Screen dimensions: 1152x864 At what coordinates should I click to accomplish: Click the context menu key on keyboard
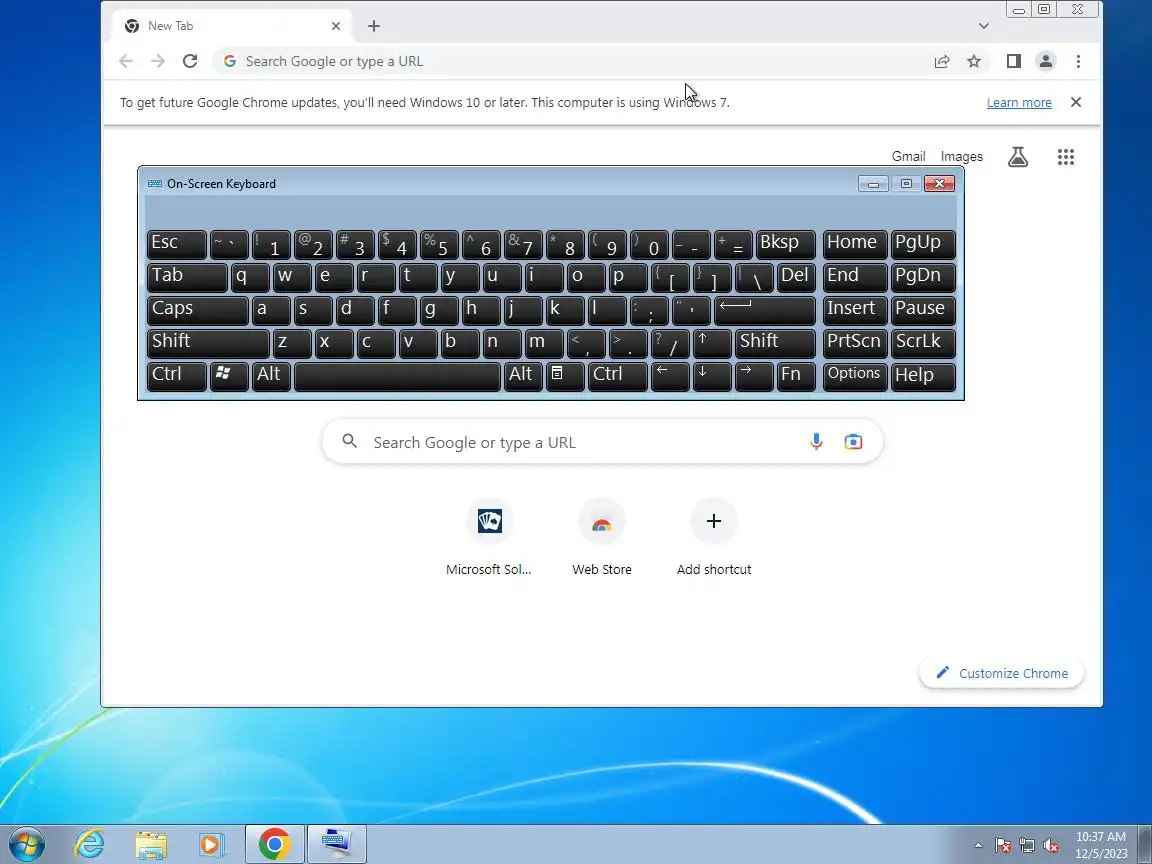pyautogui.click(x=564, y=375)
